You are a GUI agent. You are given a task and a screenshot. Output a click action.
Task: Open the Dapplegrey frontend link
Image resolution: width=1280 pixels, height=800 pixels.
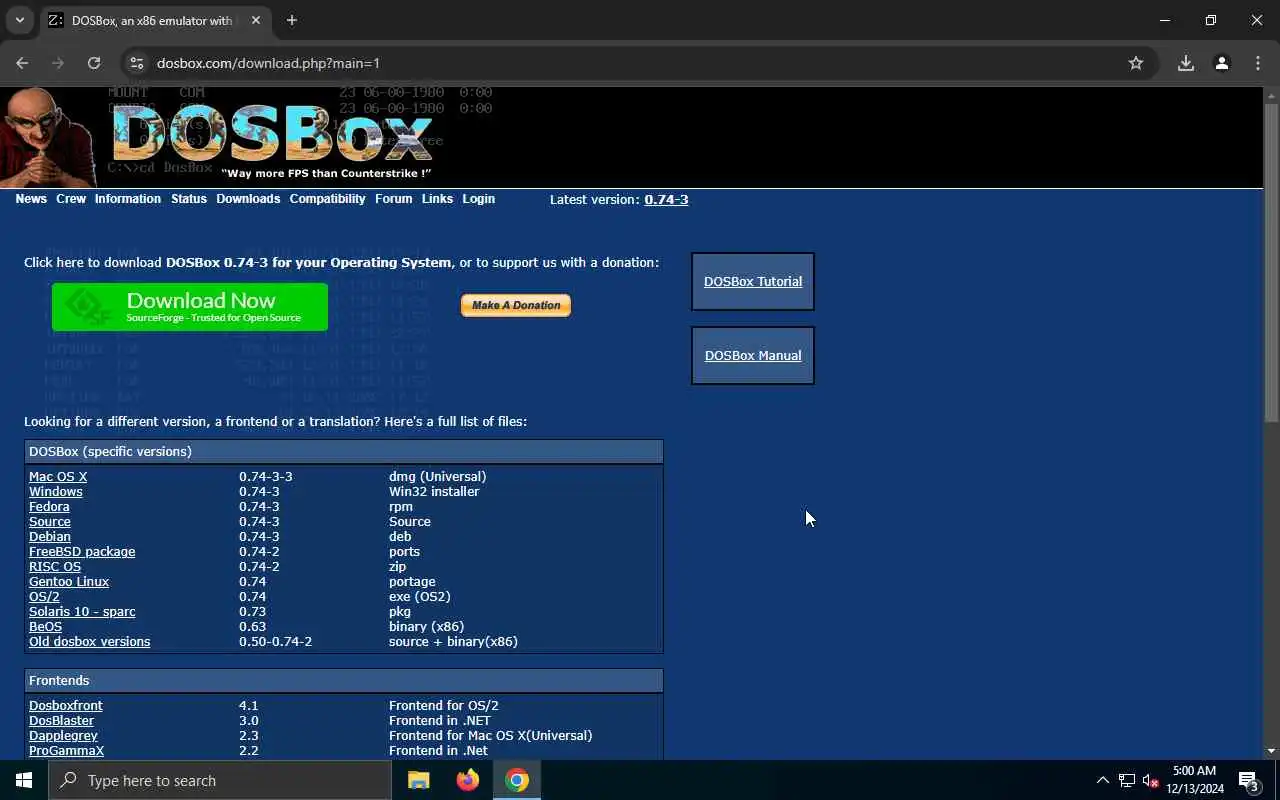(63, 736)
